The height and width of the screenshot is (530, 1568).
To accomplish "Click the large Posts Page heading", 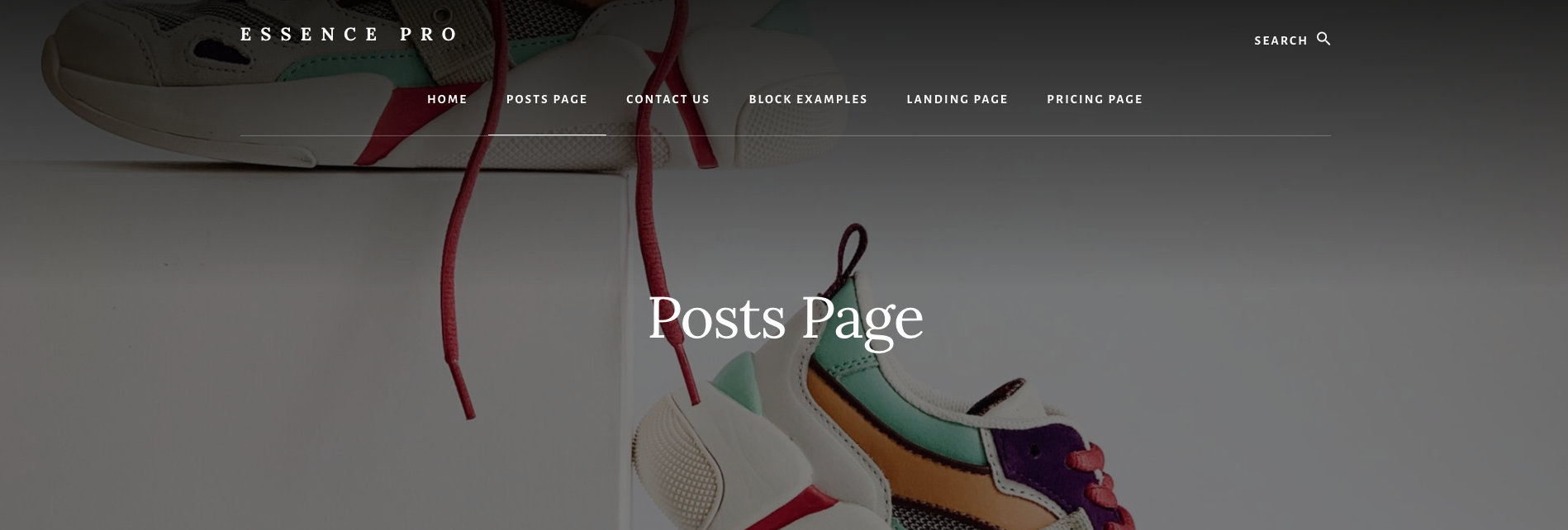I will pos(785,319).
